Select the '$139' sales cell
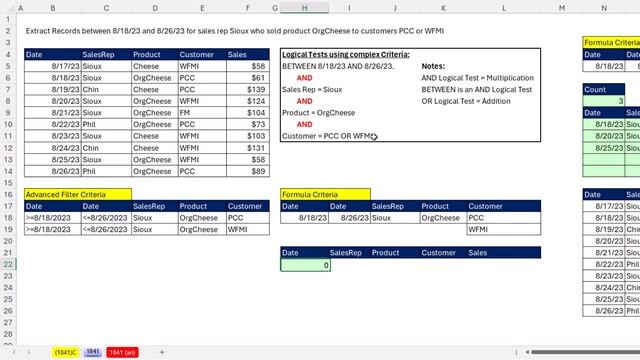This screenshot has height=360, width=640. [248, 89]
